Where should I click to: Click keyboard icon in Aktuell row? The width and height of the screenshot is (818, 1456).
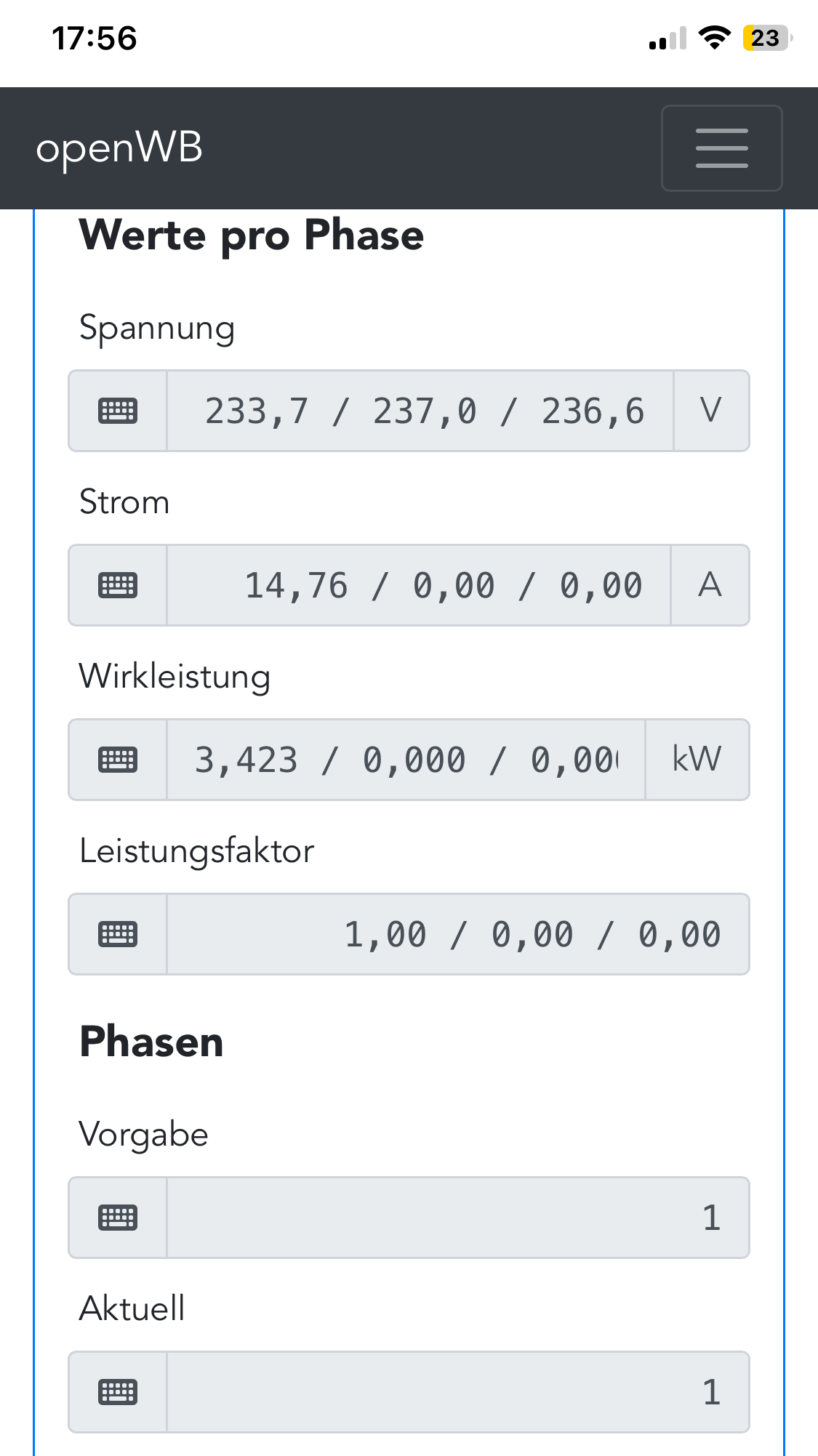[x=118, y=1392]
